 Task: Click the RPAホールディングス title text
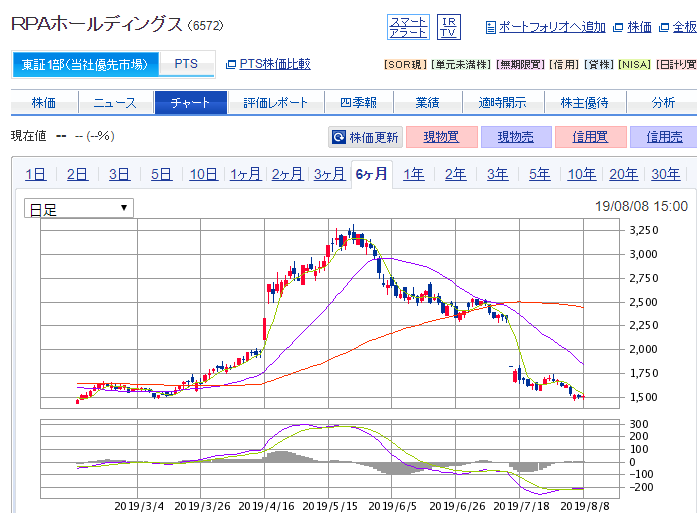click(x=96, y=24)
